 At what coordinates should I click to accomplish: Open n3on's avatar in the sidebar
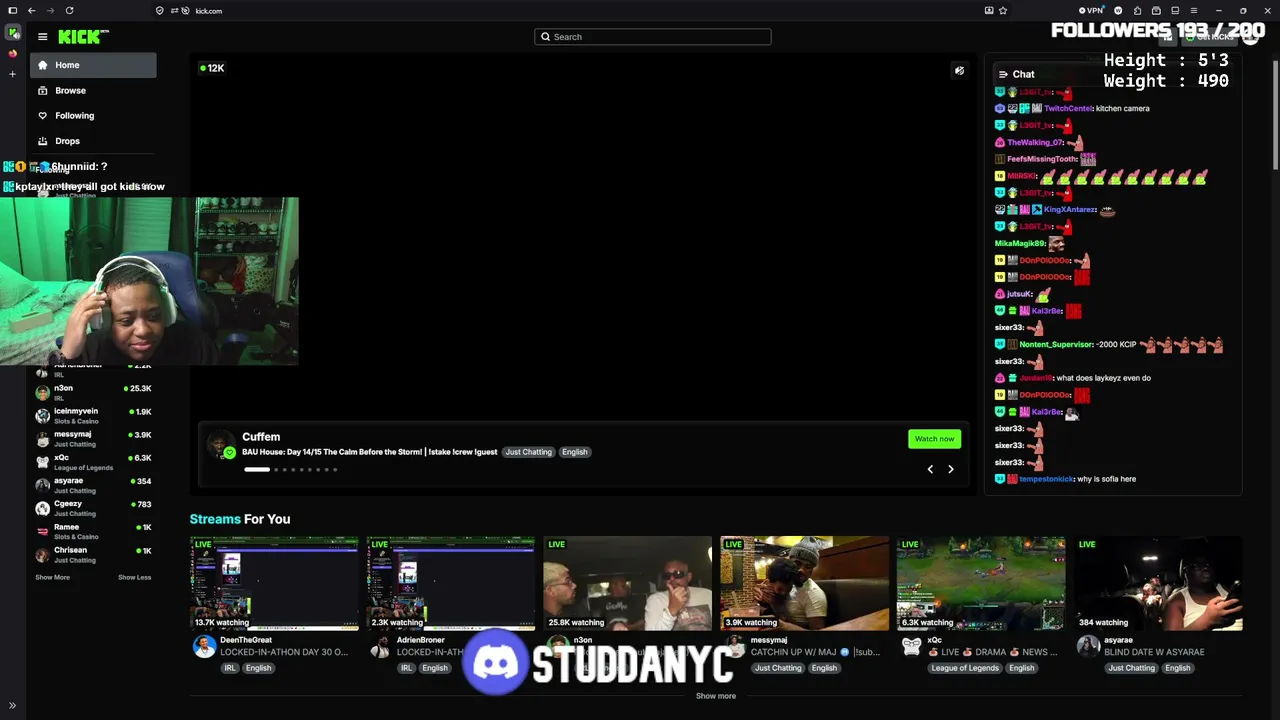coord(42,392)
